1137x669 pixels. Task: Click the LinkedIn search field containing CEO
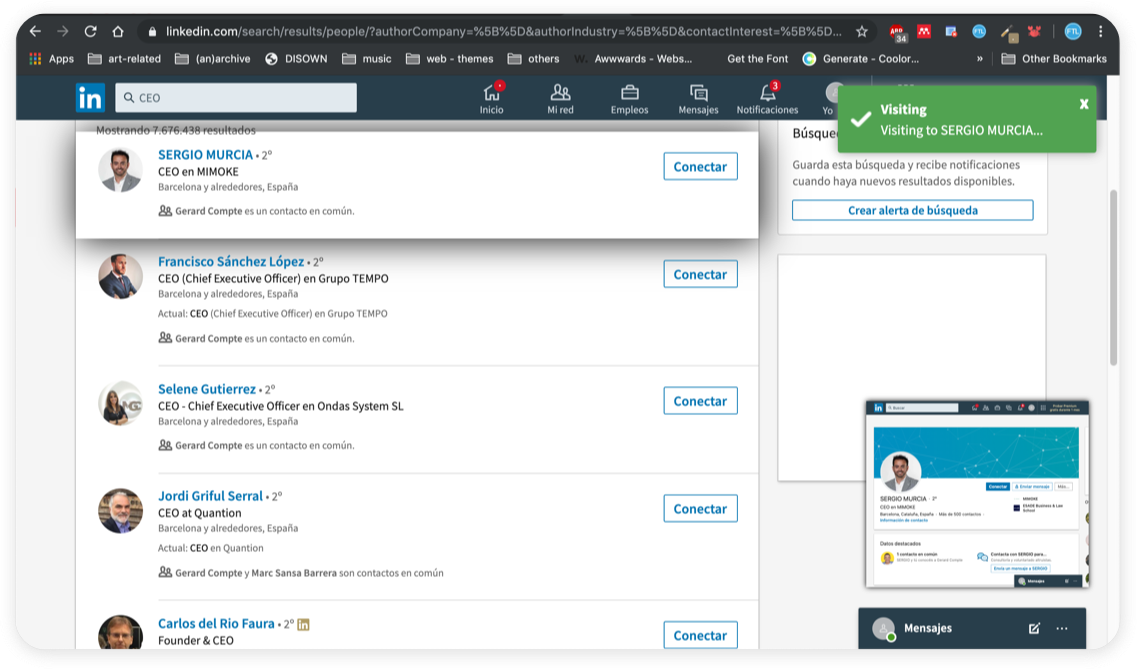pos(236,98)
